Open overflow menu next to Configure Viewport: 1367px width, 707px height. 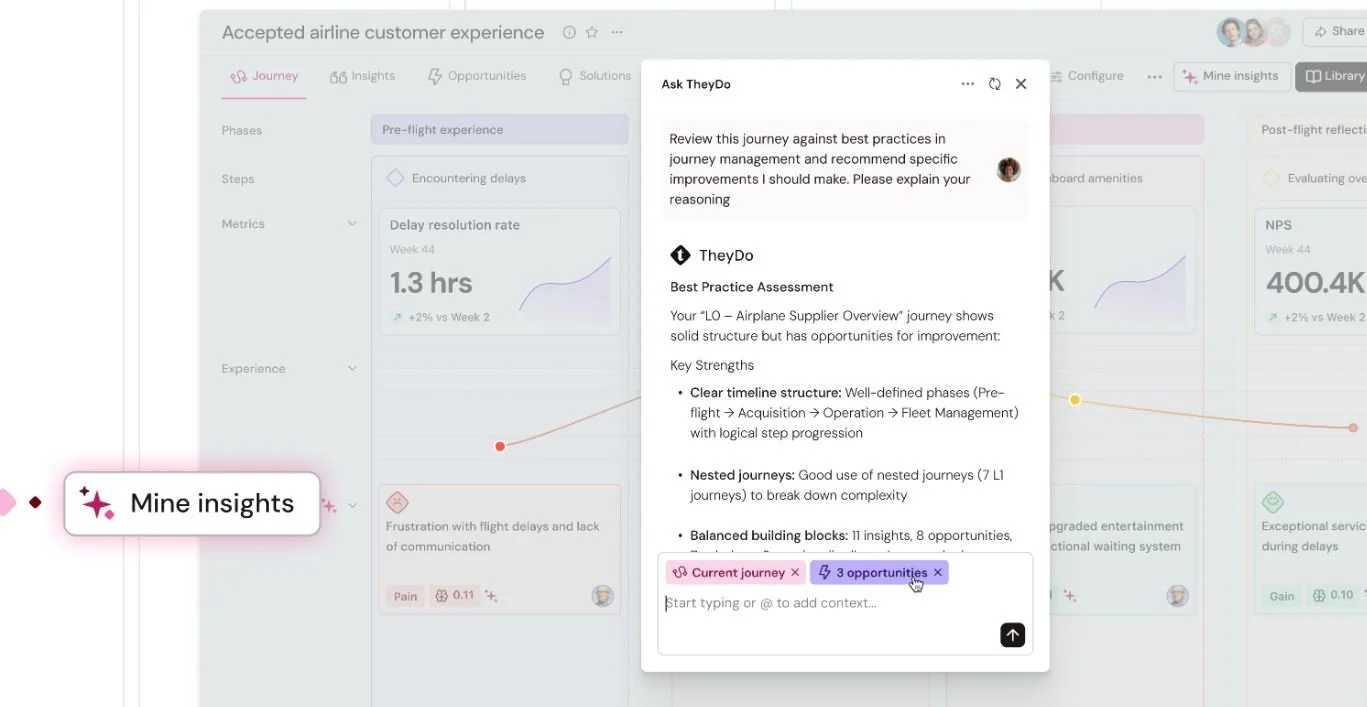(x=1155, y=76)
